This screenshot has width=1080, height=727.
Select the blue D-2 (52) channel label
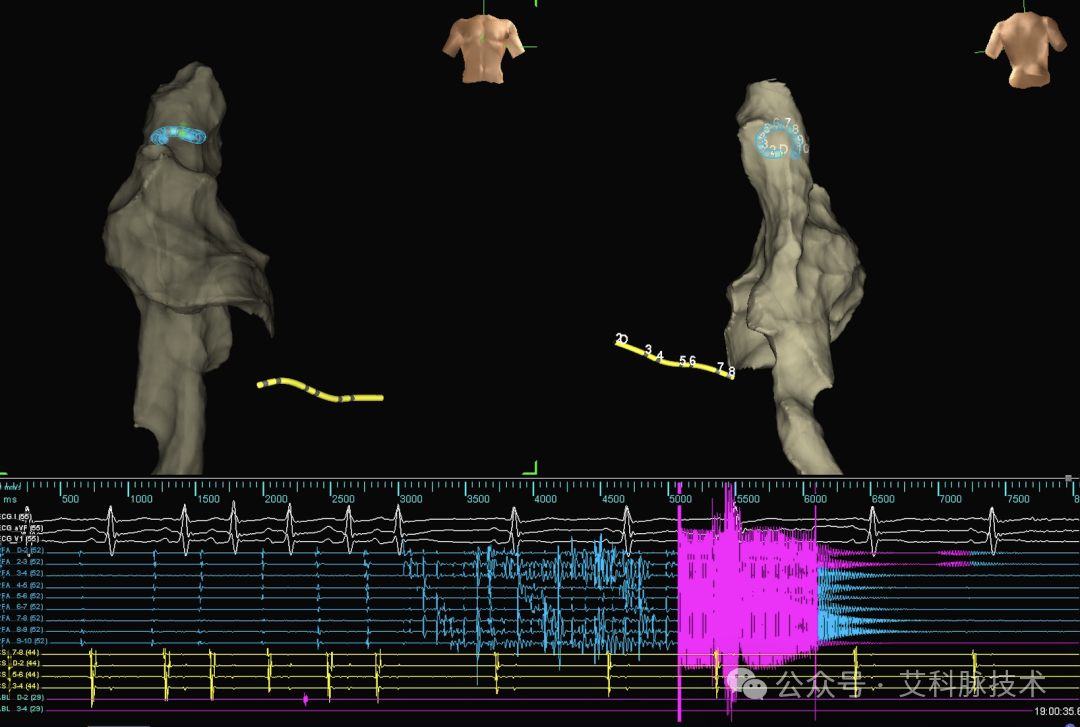pos(21,551)
